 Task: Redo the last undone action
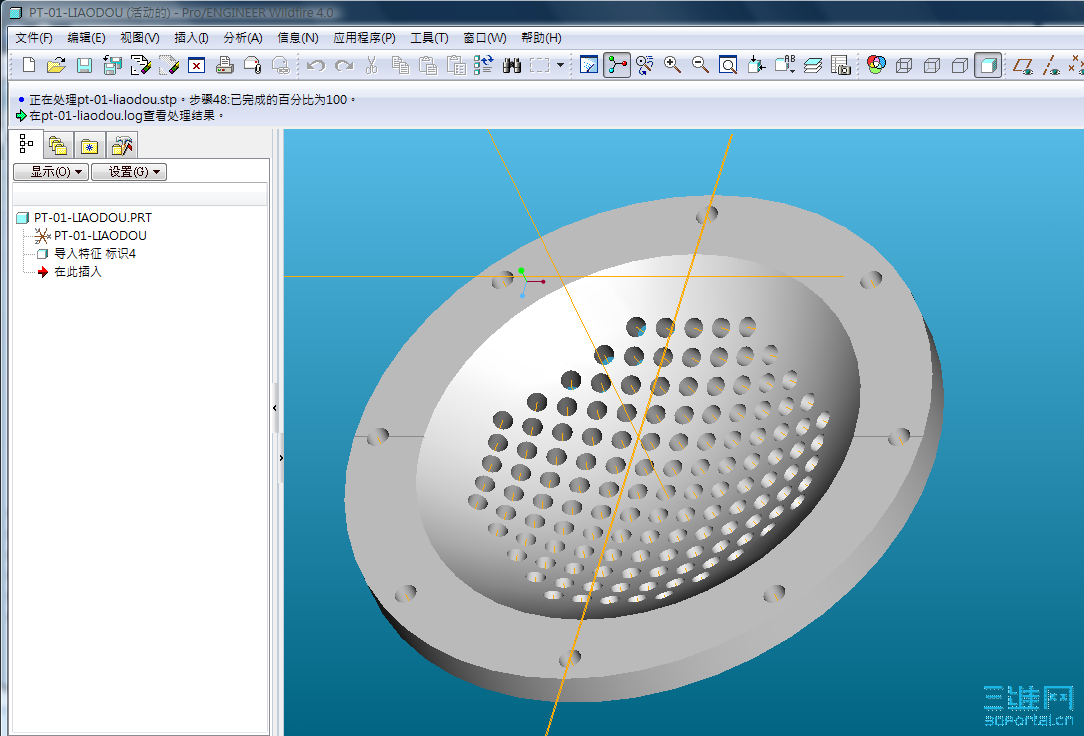344,65
